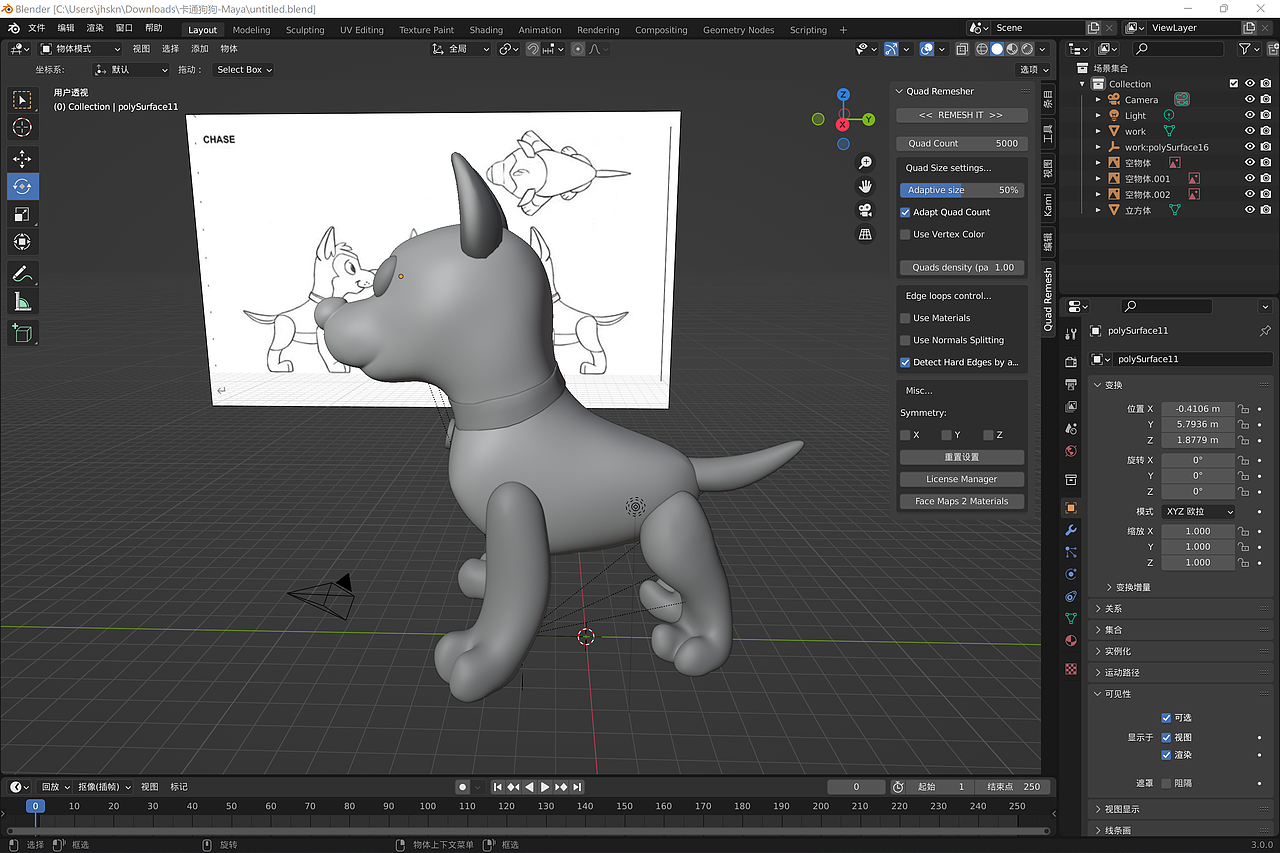
Task: Switch to Shading workspace tab
Action: pyautogui.click(x=486, y=30)
